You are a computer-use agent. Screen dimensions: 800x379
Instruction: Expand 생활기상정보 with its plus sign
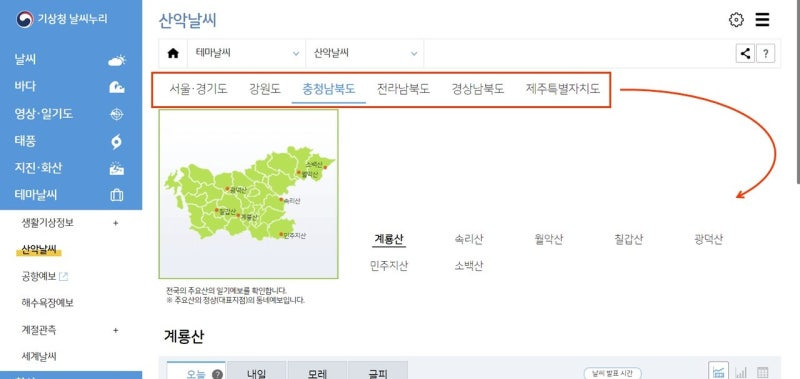tap(115, 223)
